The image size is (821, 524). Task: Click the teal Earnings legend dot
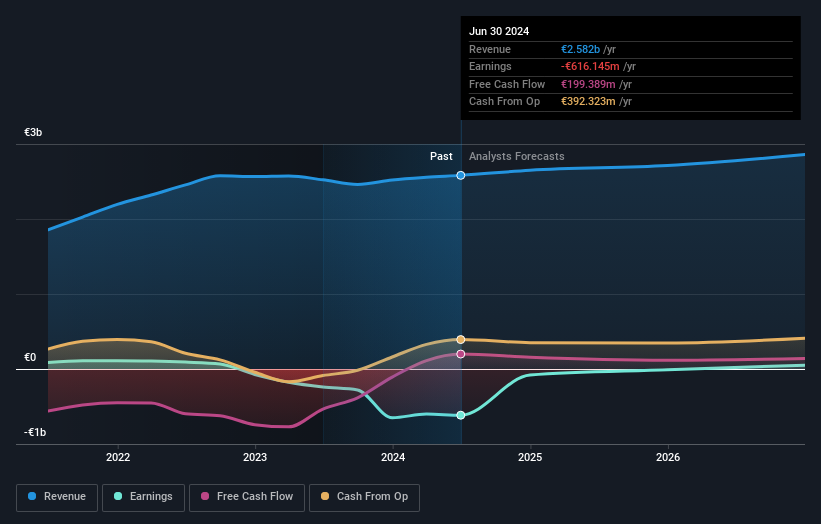pos(118,496)
